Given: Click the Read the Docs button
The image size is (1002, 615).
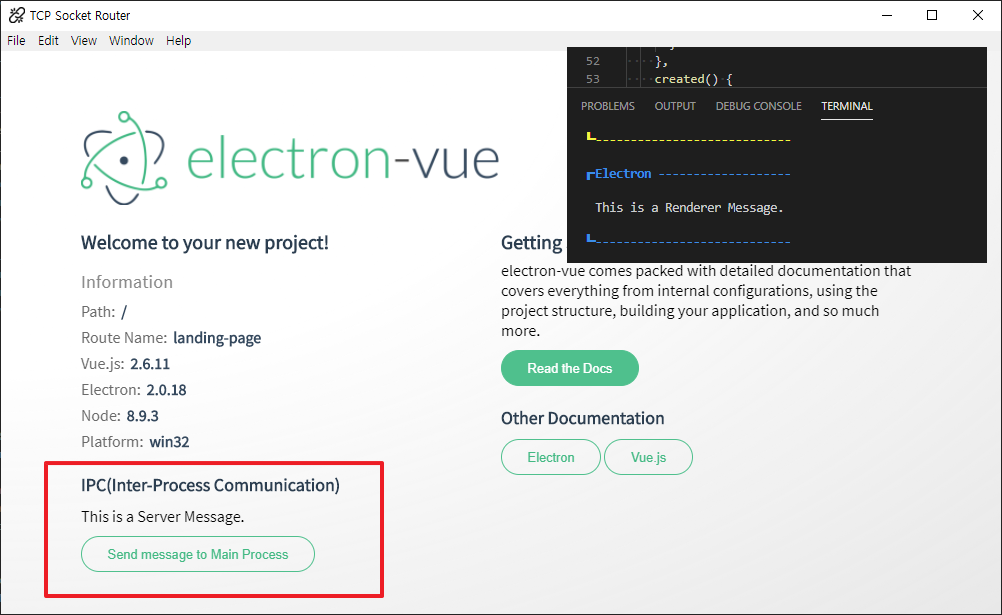Looking at the screenshot, I should point(569,368).
